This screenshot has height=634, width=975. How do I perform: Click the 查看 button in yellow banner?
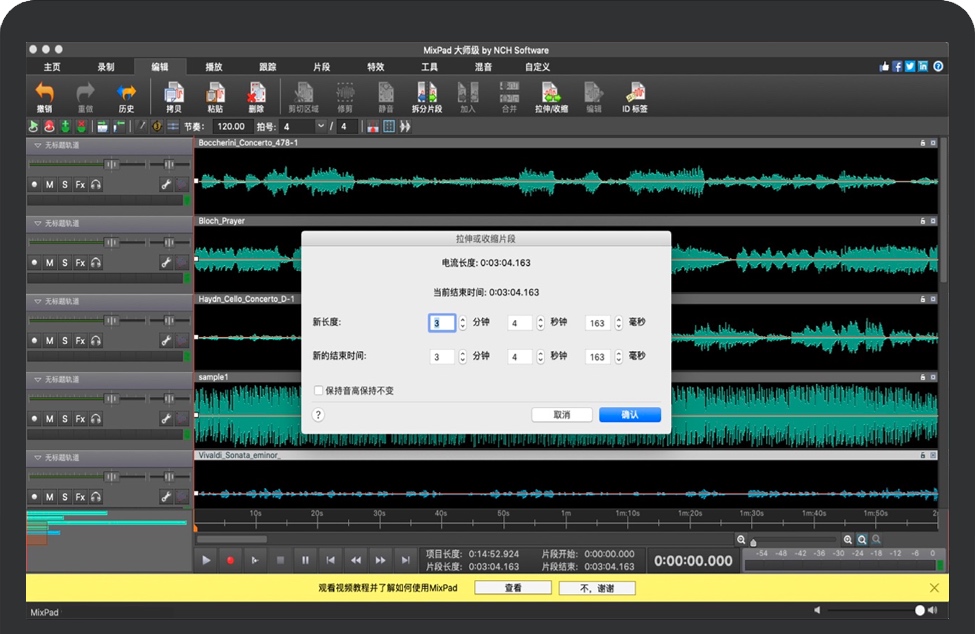click(512, 588)
